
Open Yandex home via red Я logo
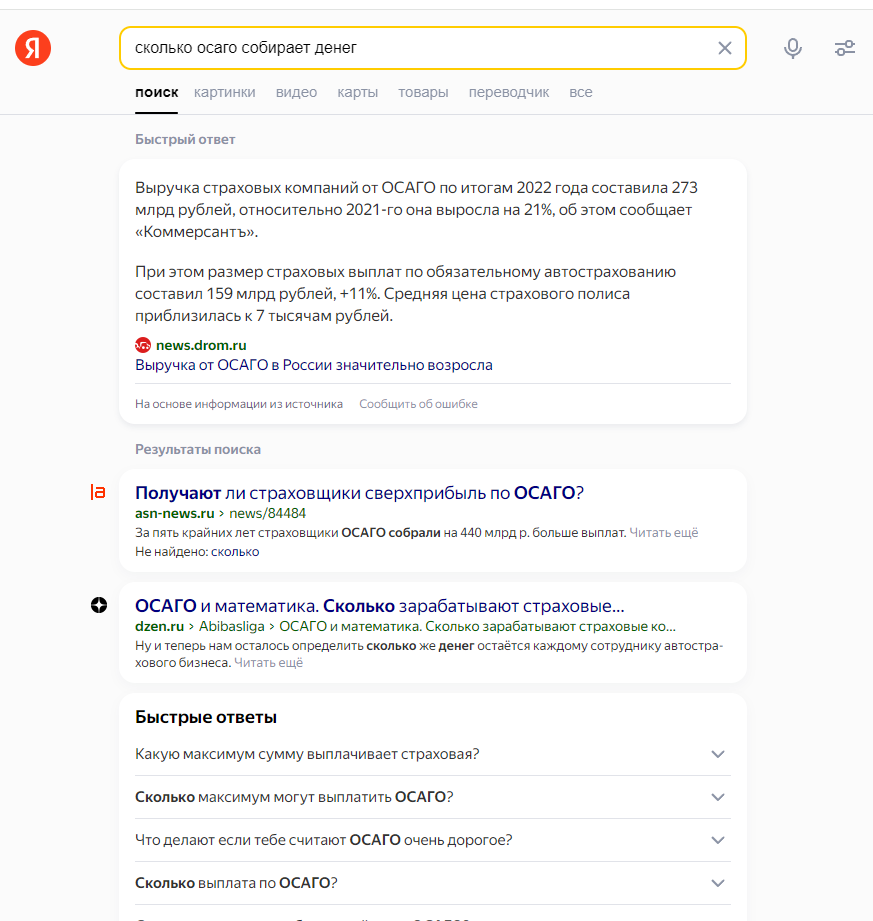point(33,48)
